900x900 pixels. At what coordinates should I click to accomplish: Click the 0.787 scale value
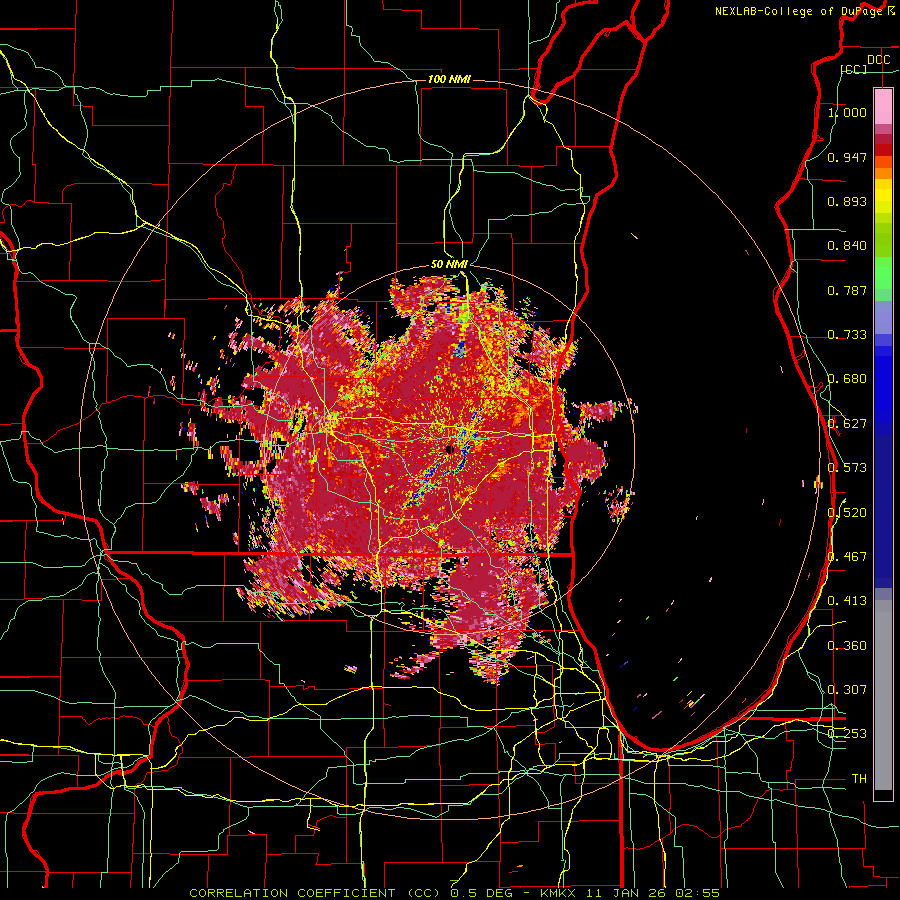847,290
